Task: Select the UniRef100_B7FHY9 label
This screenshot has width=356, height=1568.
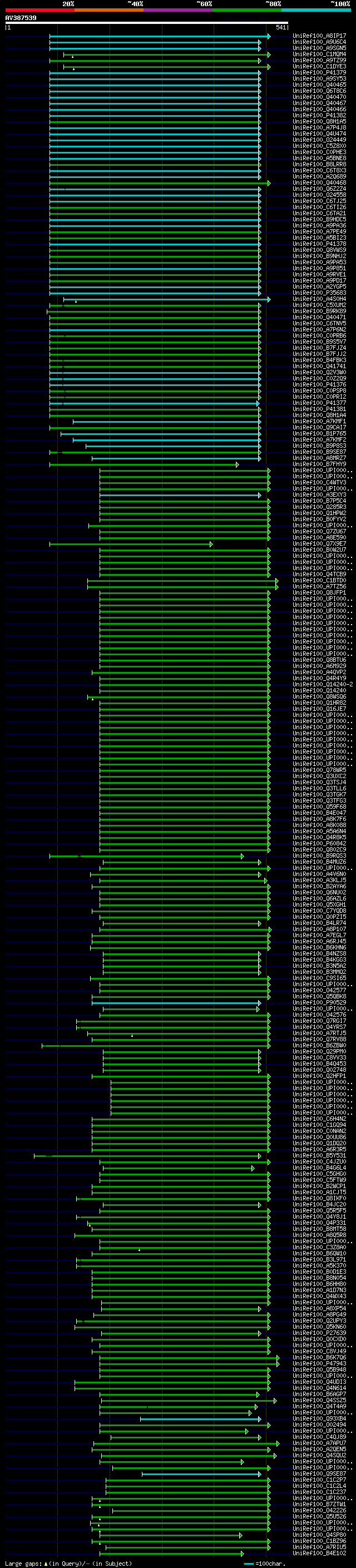Action: 319,464
